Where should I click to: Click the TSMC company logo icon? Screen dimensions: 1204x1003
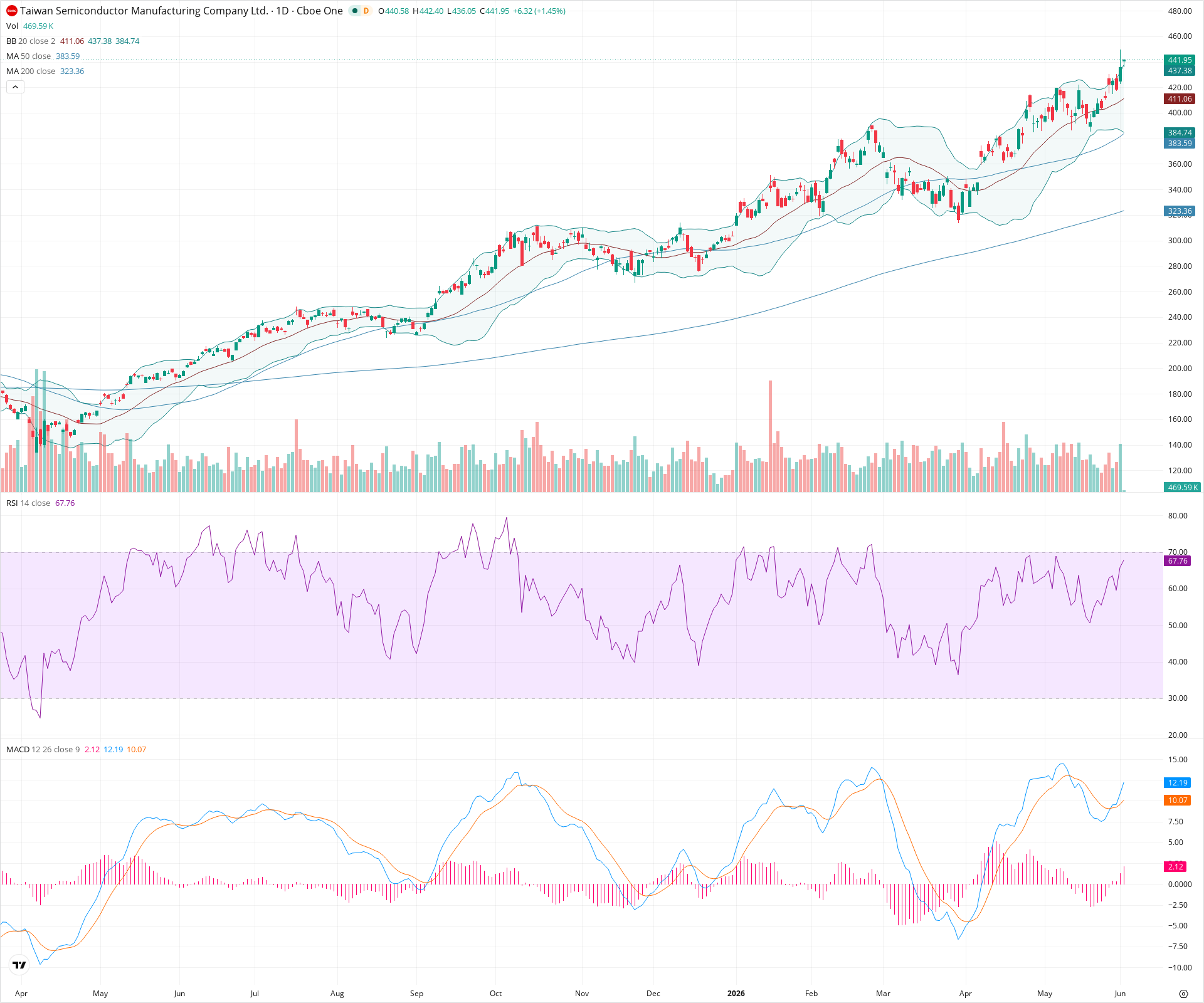tap(12, 11)
